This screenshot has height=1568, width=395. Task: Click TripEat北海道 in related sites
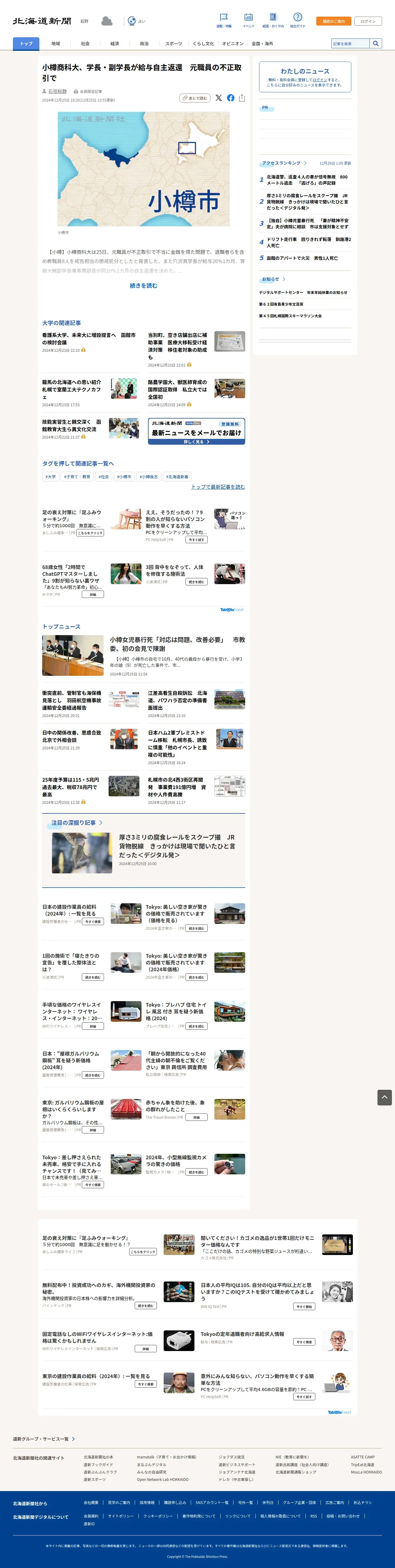click(x=362, y=1465)
